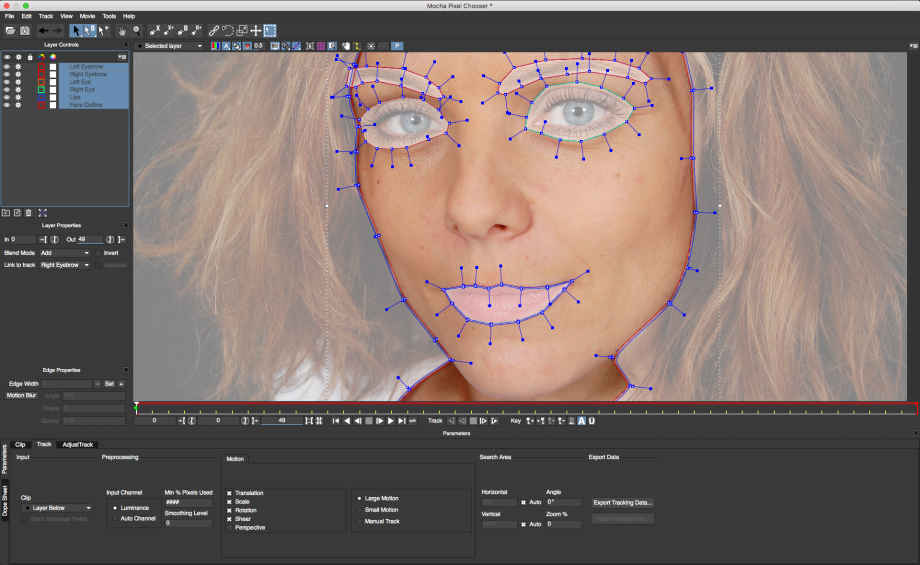Choose the Create Bezier layer tool
Viewport: 920px width, 565px height.
point(182,30)
